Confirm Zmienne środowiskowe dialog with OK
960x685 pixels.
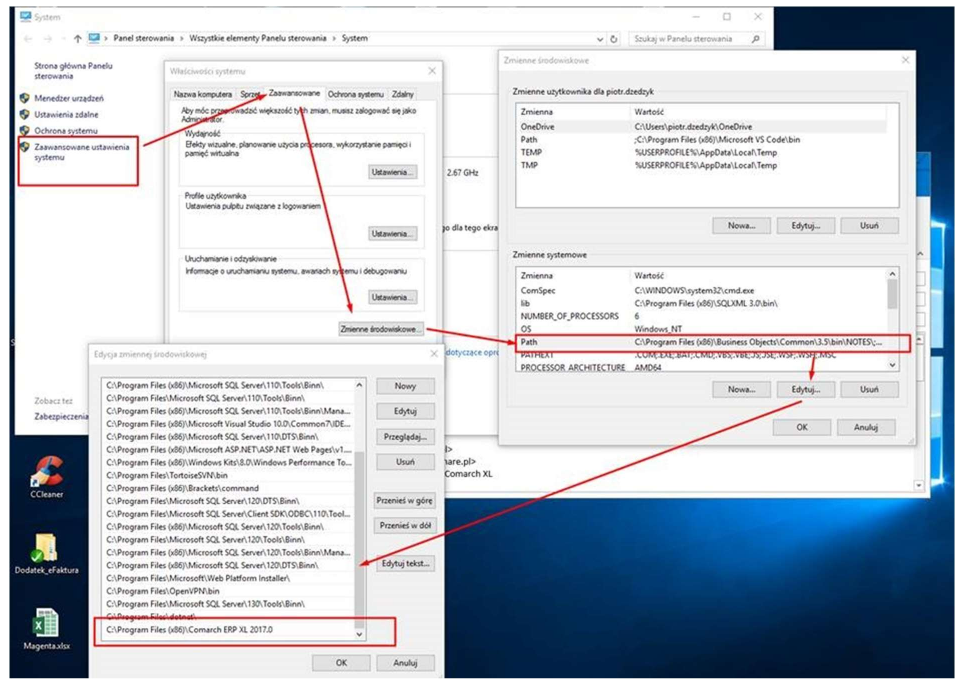pos(802,427)
